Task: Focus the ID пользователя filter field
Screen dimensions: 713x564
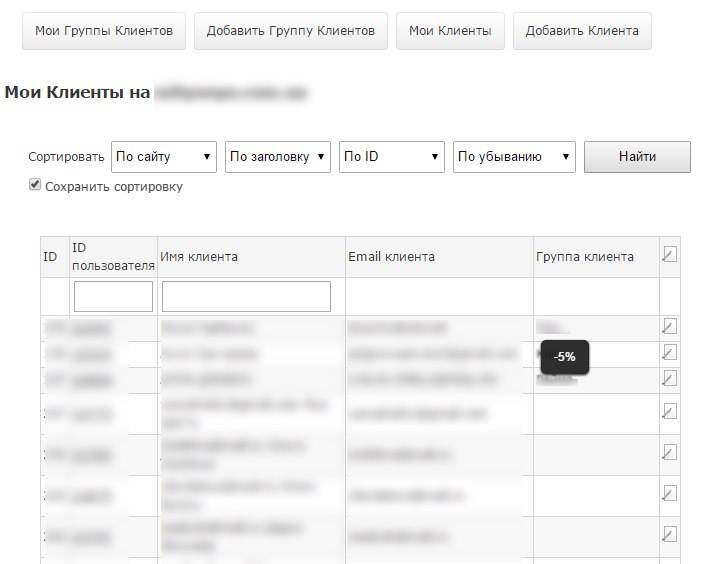Action: tap(113, 297)
